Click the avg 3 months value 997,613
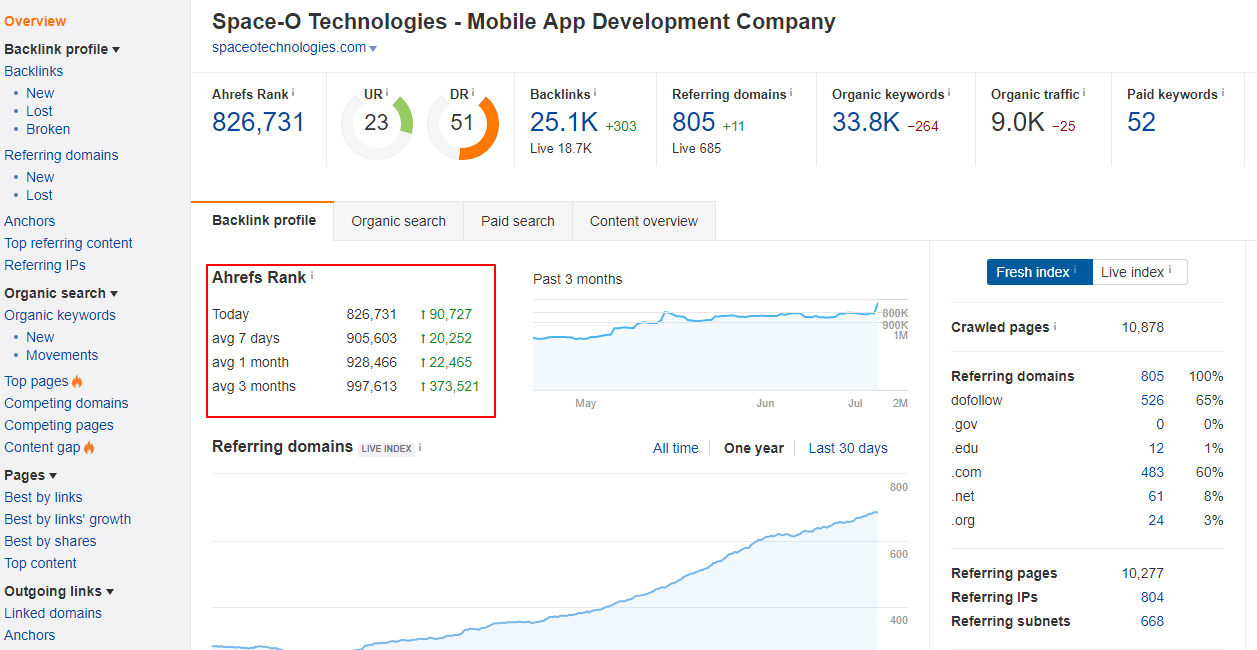 click(372, 386)
